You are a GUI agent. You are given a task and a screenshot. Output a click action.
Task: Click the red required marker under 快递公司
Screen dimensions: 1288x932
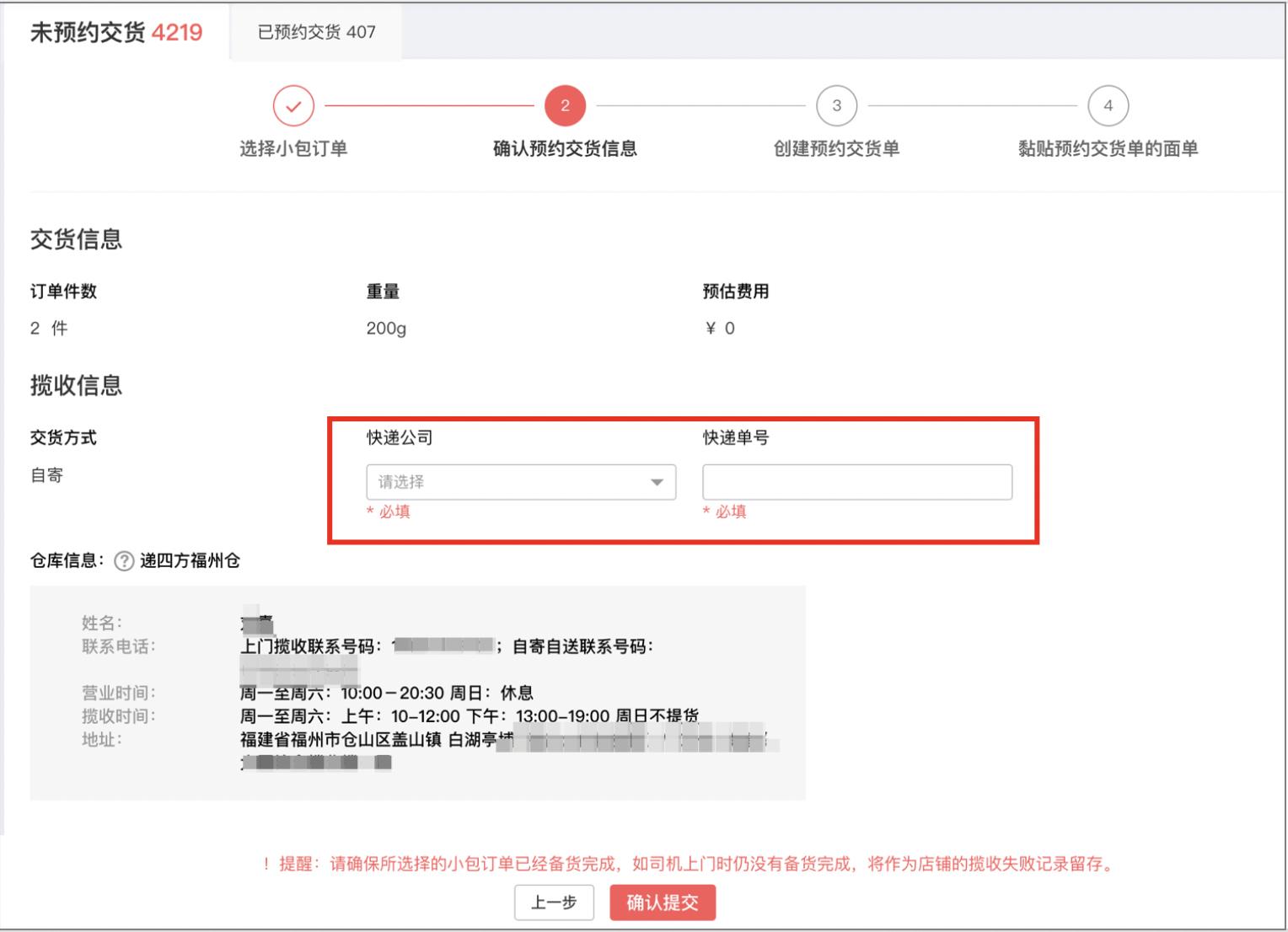[x=389, y=512]
